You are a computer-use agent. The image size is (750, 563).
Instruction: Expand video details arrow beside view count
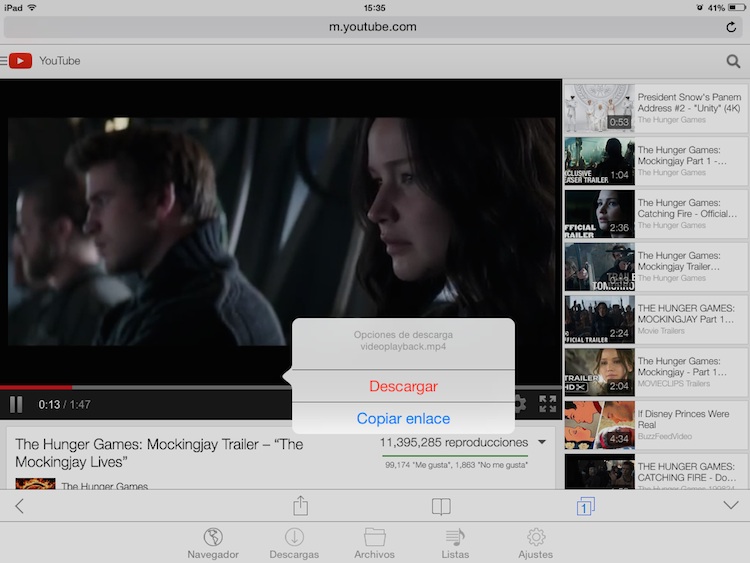(542, 442)
